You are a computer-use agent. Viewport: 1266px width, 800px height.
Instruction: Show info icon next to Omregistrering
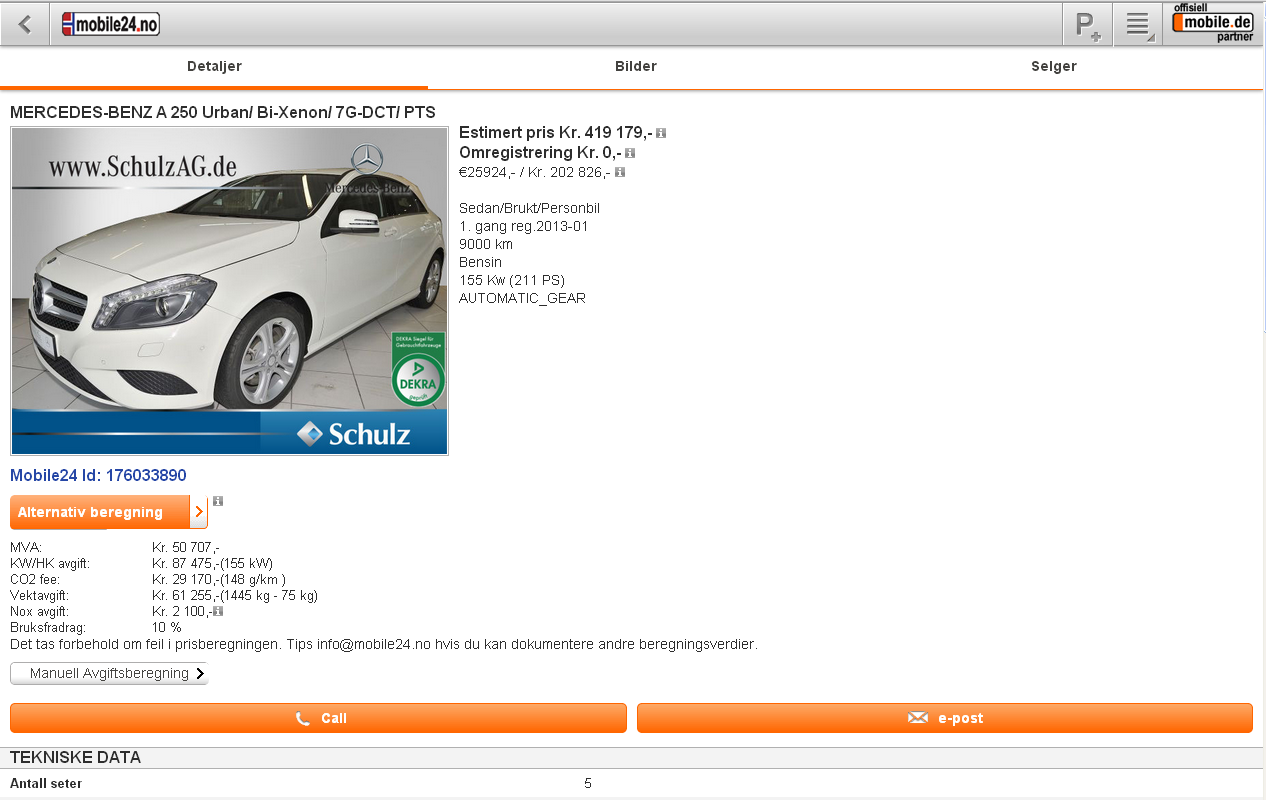click(630, 153)
